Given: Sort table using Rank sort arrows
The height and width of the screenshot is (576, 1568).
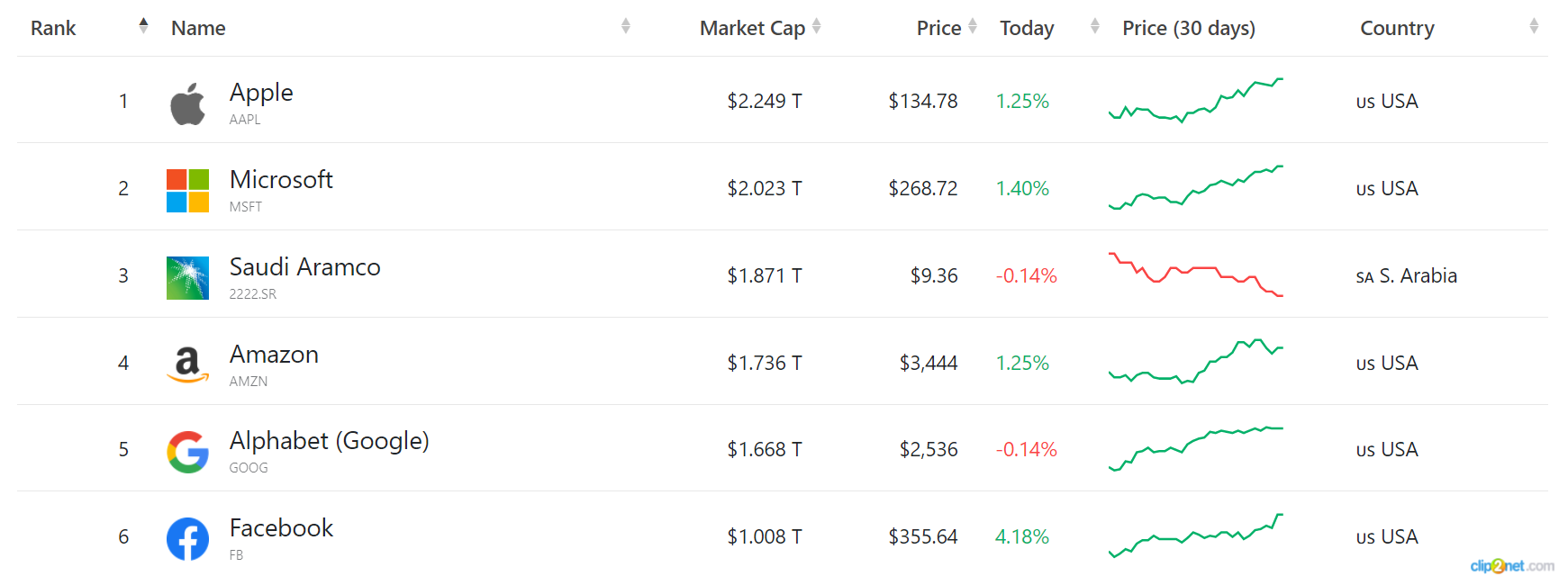Looking at the screenshot, I should click(x=143, y=26).
